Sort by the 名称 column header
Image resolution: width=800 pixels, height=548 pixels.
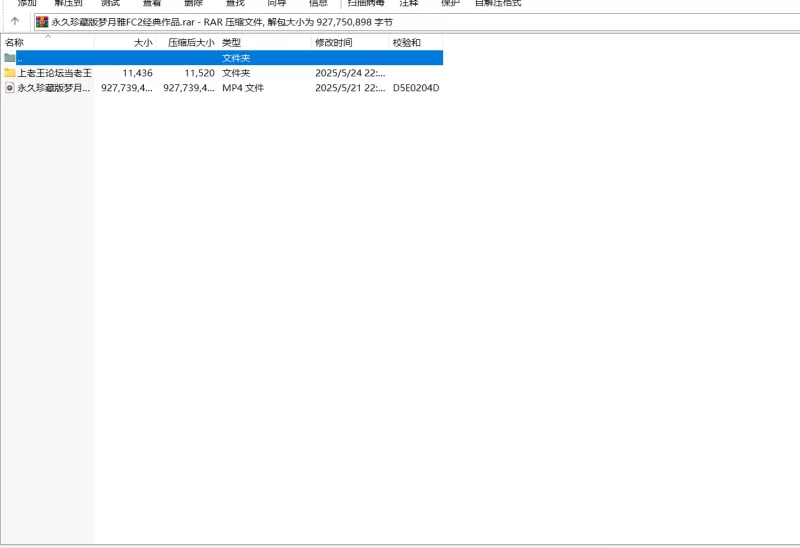47,42
